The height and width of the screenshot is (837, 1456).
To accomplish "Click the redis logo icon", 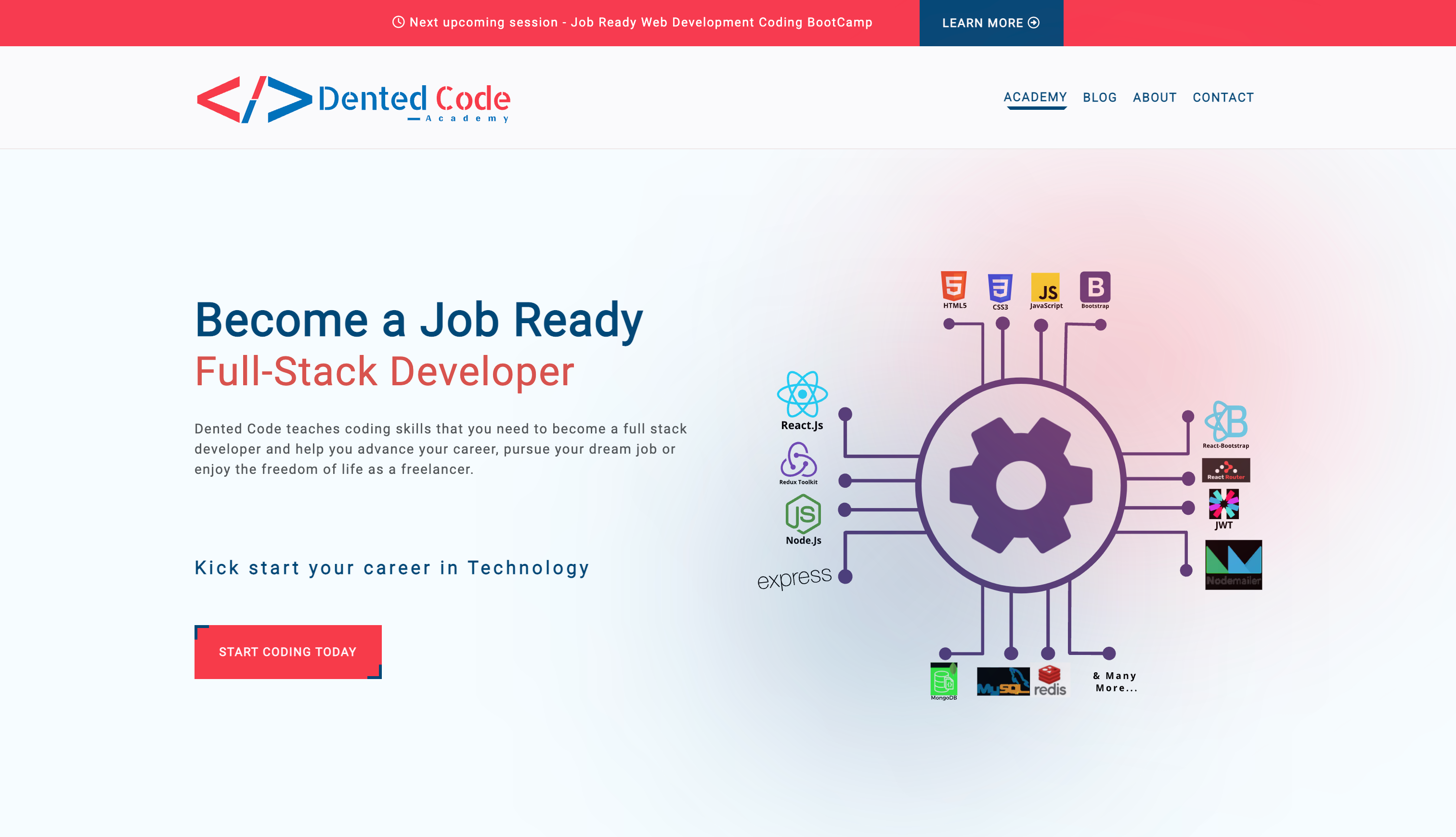I will click(1050, 680).
